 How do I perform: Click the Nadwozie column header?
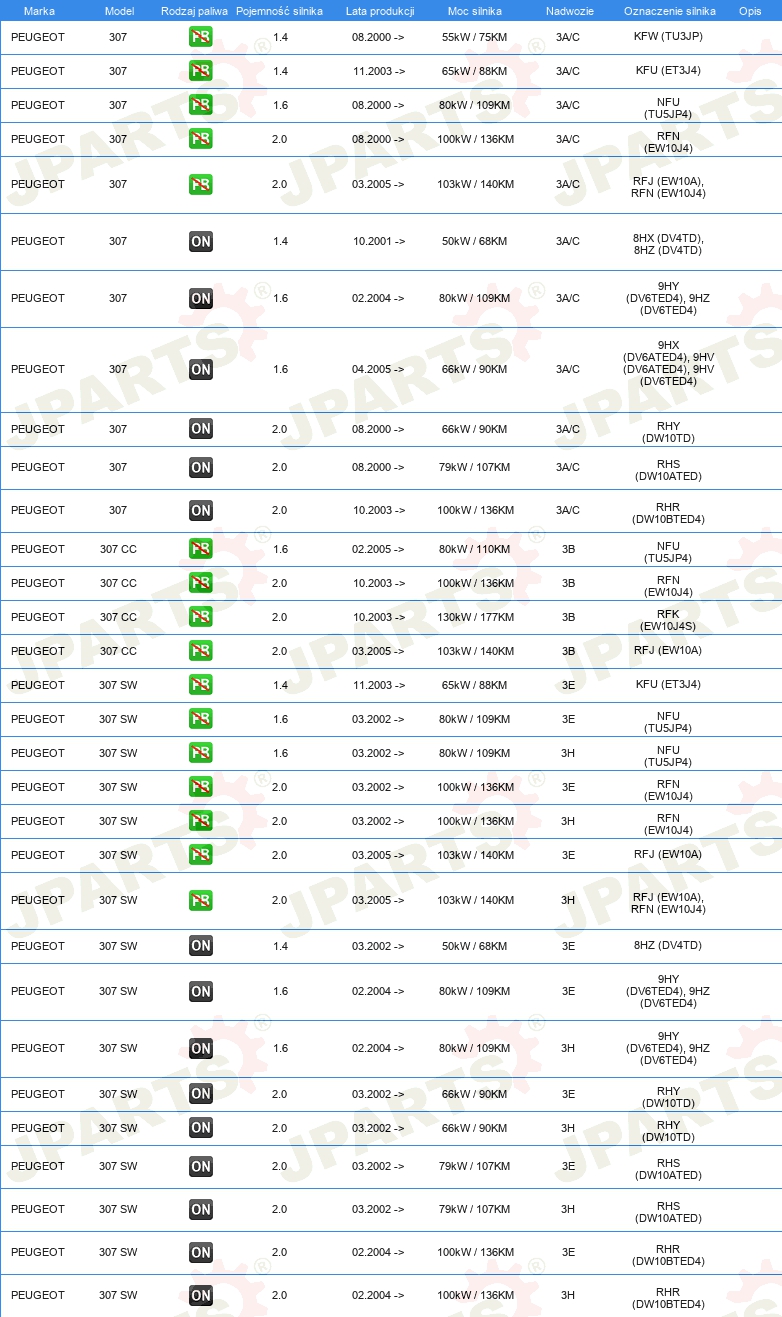(x=569, y=10)
